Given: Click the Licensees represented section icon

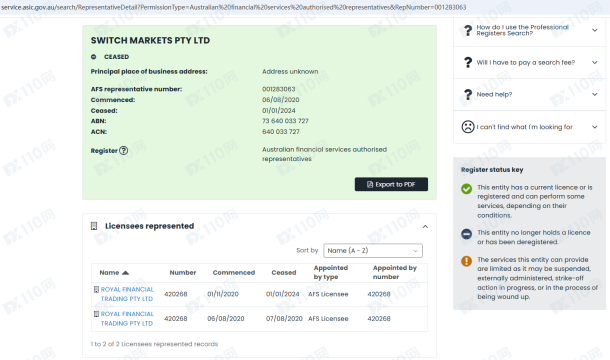Looking at the screenshot, I should click(94, 226).
